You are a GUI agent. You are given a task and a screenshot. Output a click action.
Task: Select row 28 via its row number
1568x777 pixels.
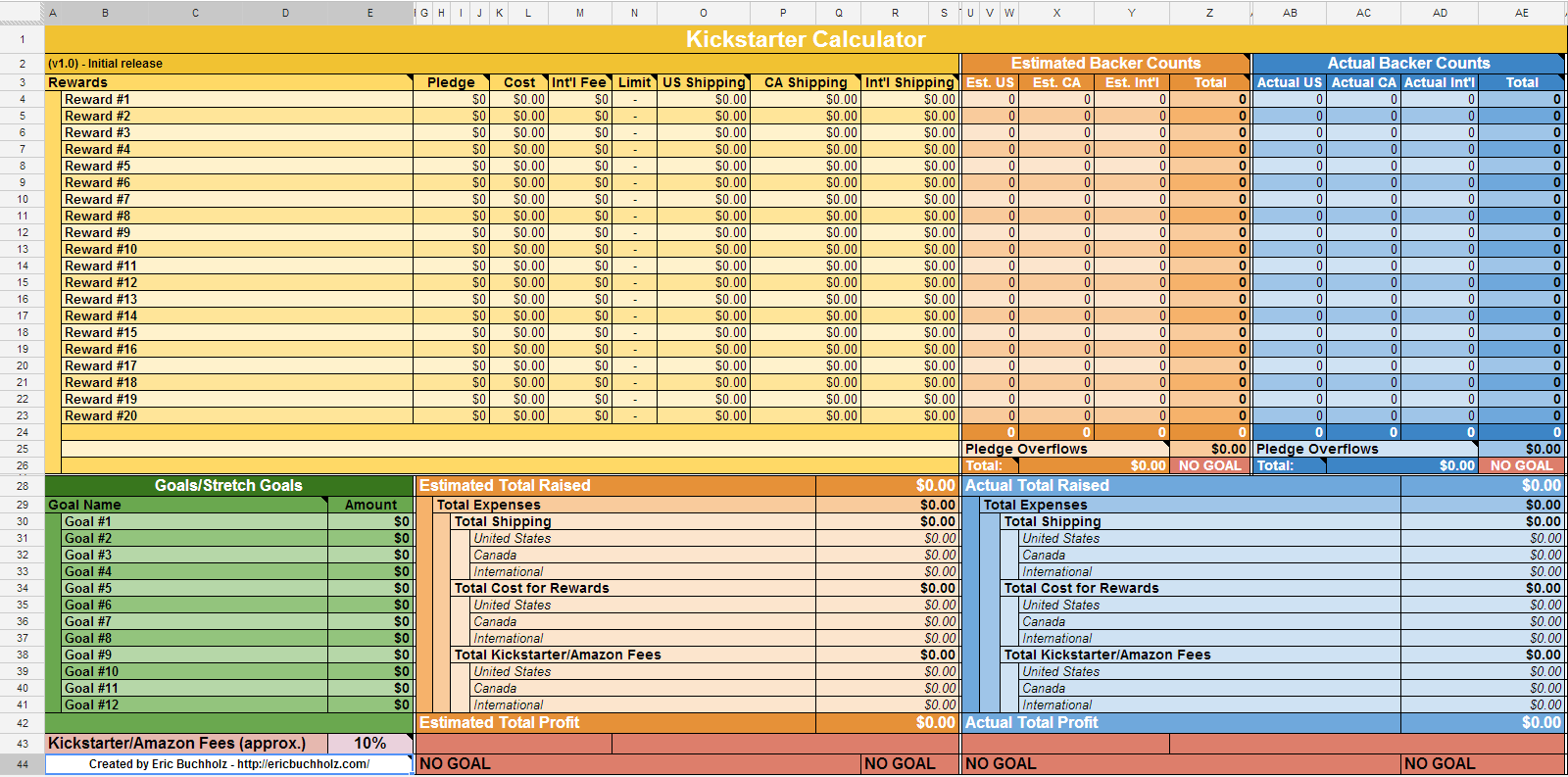pyautogui.click(x=22, y=486)
